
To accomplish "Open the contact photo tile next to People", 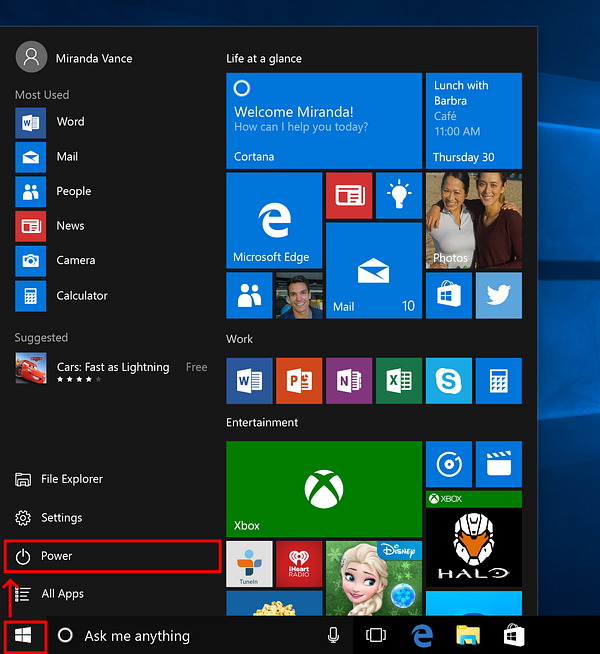I will [x=299, y=296].
